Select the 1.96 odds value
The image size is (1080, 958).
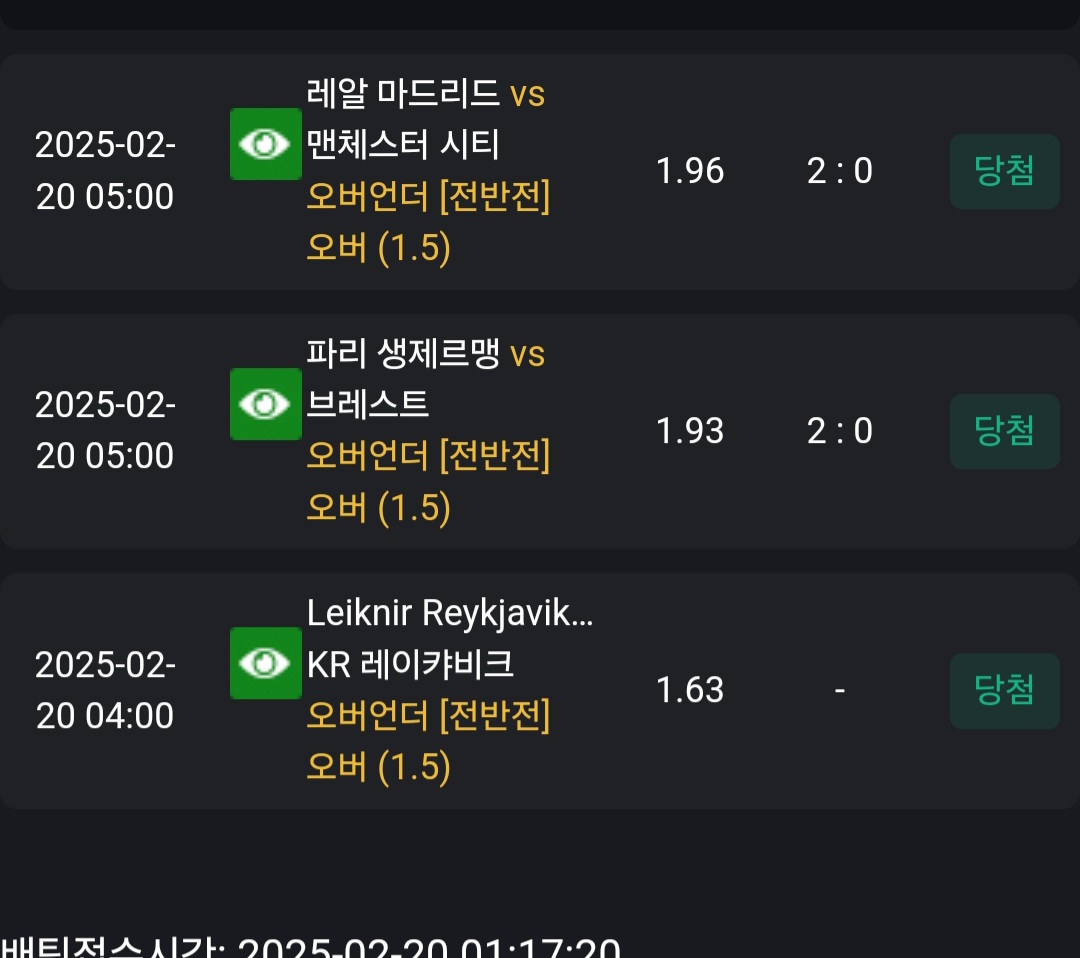click(x=690, y=171)
